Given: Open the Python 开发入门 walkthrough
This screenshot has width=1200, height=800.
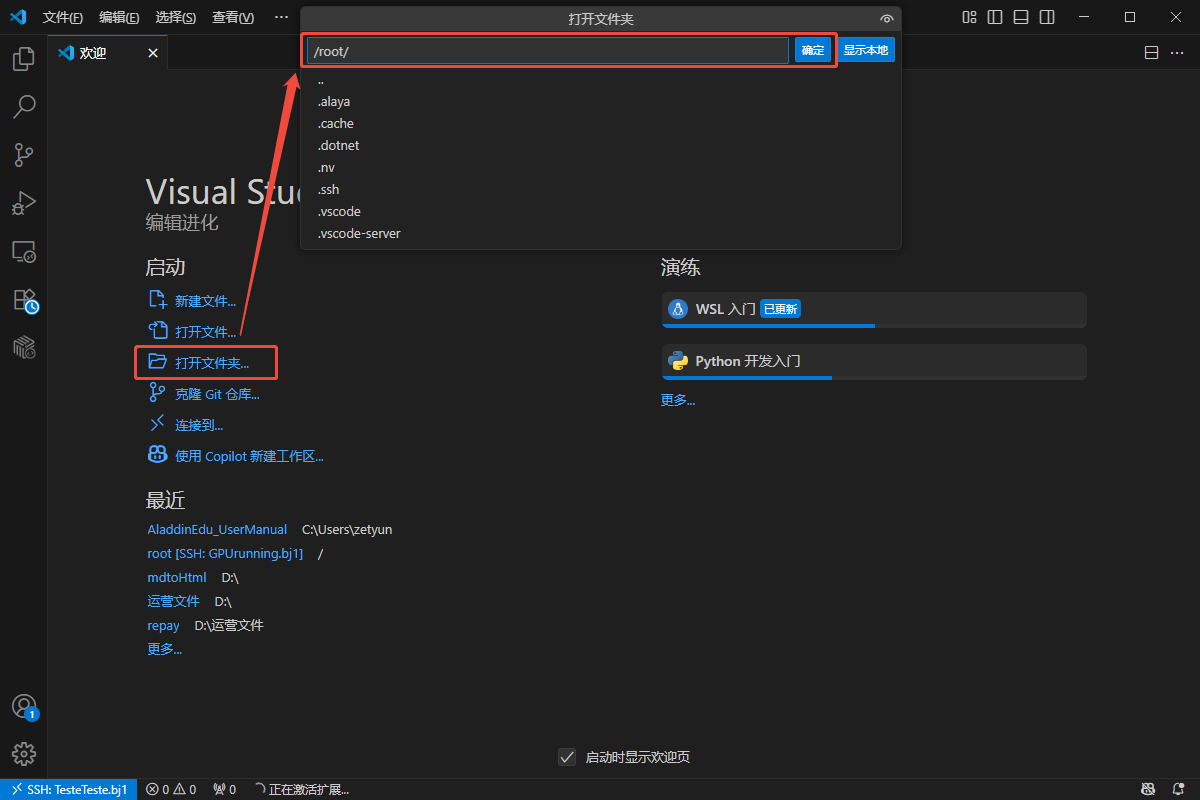Looking at the screenshot, I should (874, 361).
